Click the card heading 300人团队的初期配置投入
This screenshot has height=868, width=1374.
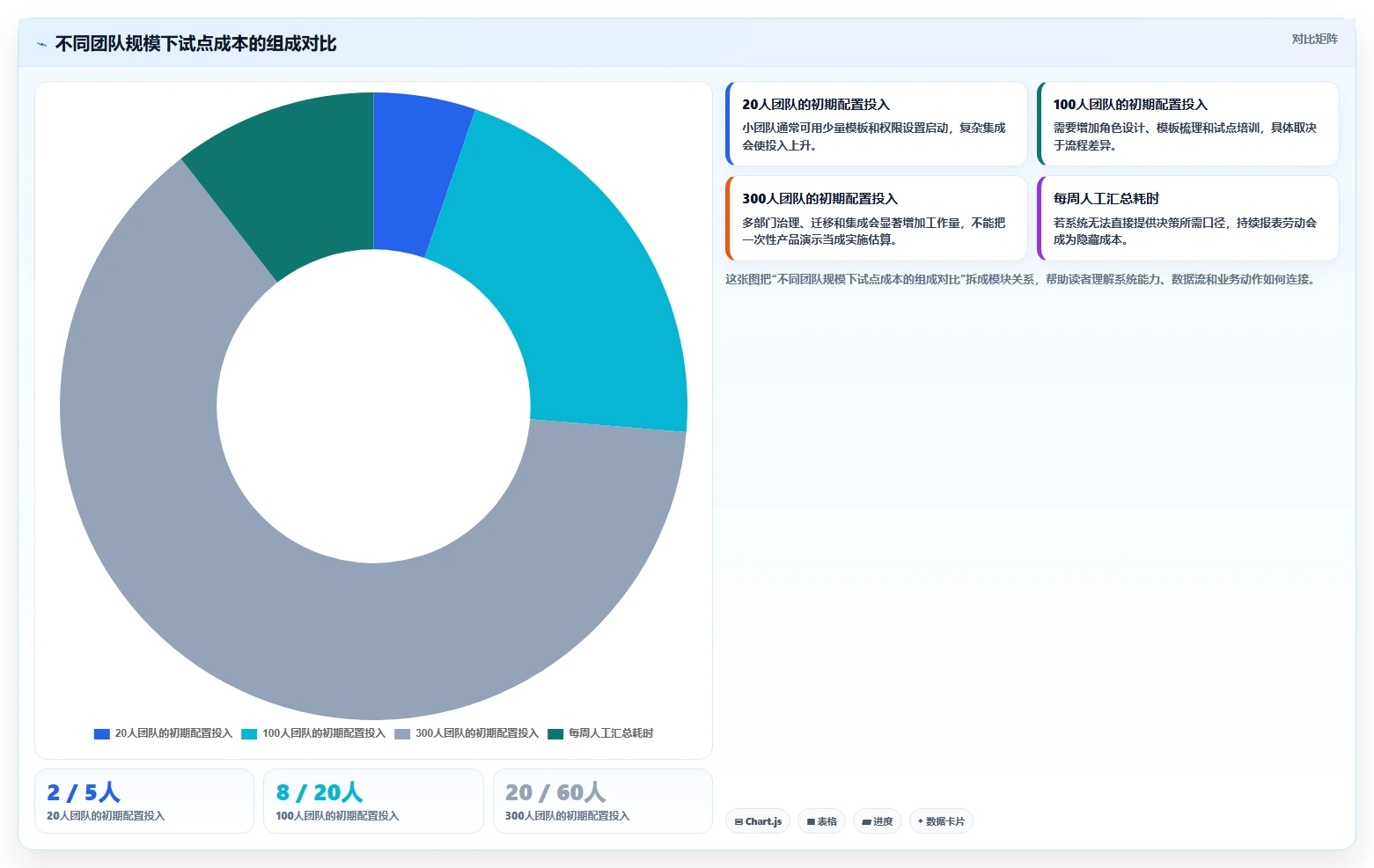click(819, 198)
